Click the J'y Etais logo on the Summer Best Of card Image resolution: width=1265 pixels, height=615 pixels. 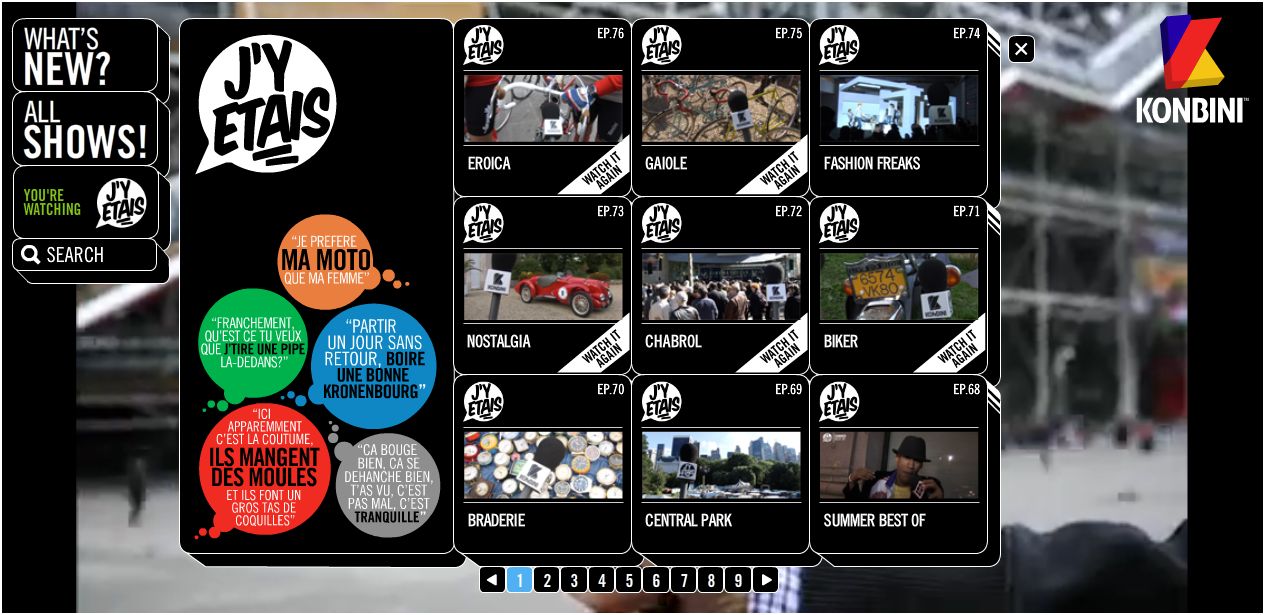pyautogui.click(x=839, y=402)
